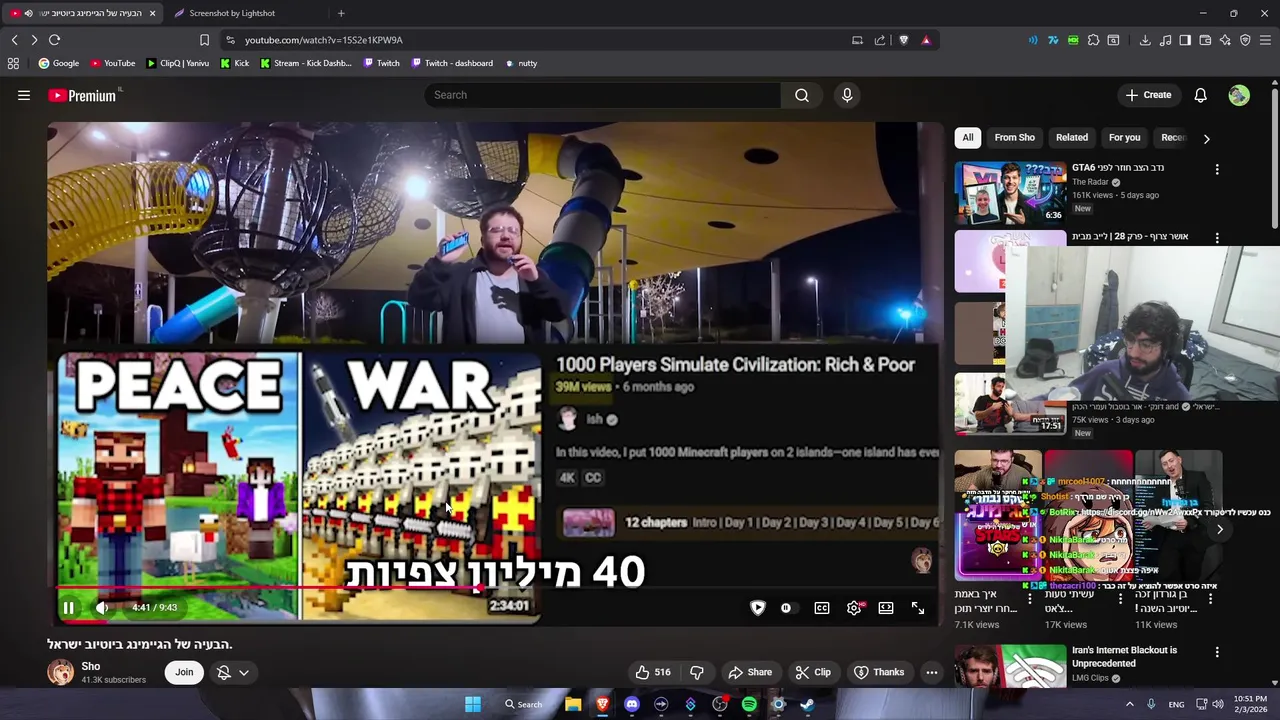This screenshot has width=1280, height=720.
Task: Open Brave Wallet icon
Action: pyautogui.click(x=1205, y=40)
